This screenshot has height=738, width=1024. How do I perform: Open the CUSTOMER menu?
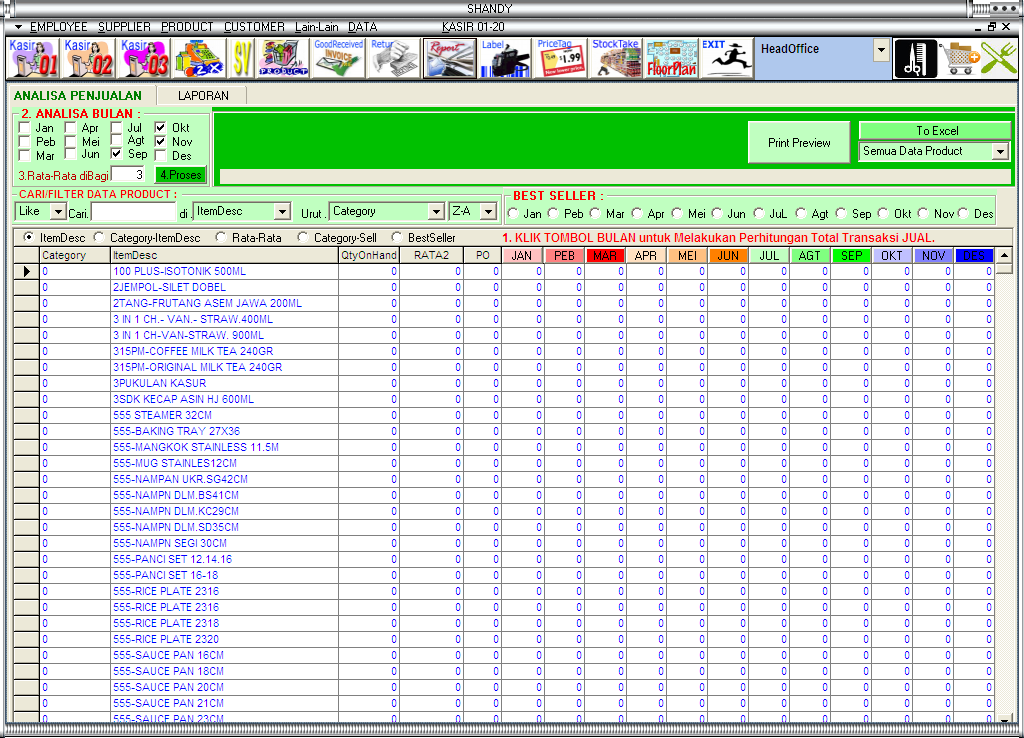coord(254,27)
